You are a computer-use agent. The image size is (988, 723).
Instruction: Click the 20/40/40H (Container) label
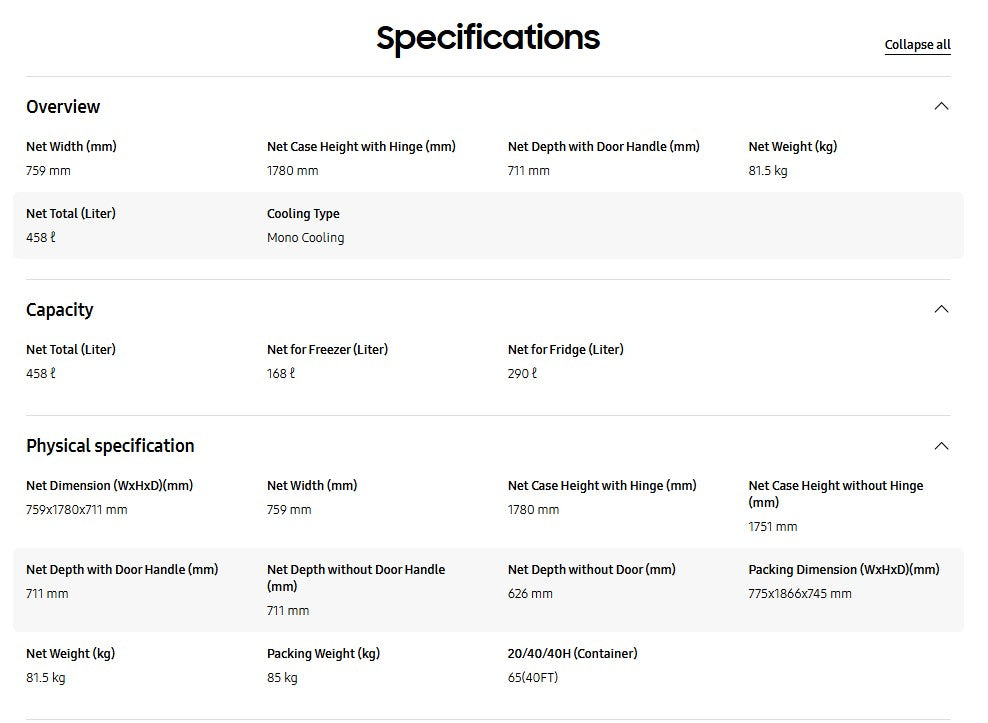572,654
